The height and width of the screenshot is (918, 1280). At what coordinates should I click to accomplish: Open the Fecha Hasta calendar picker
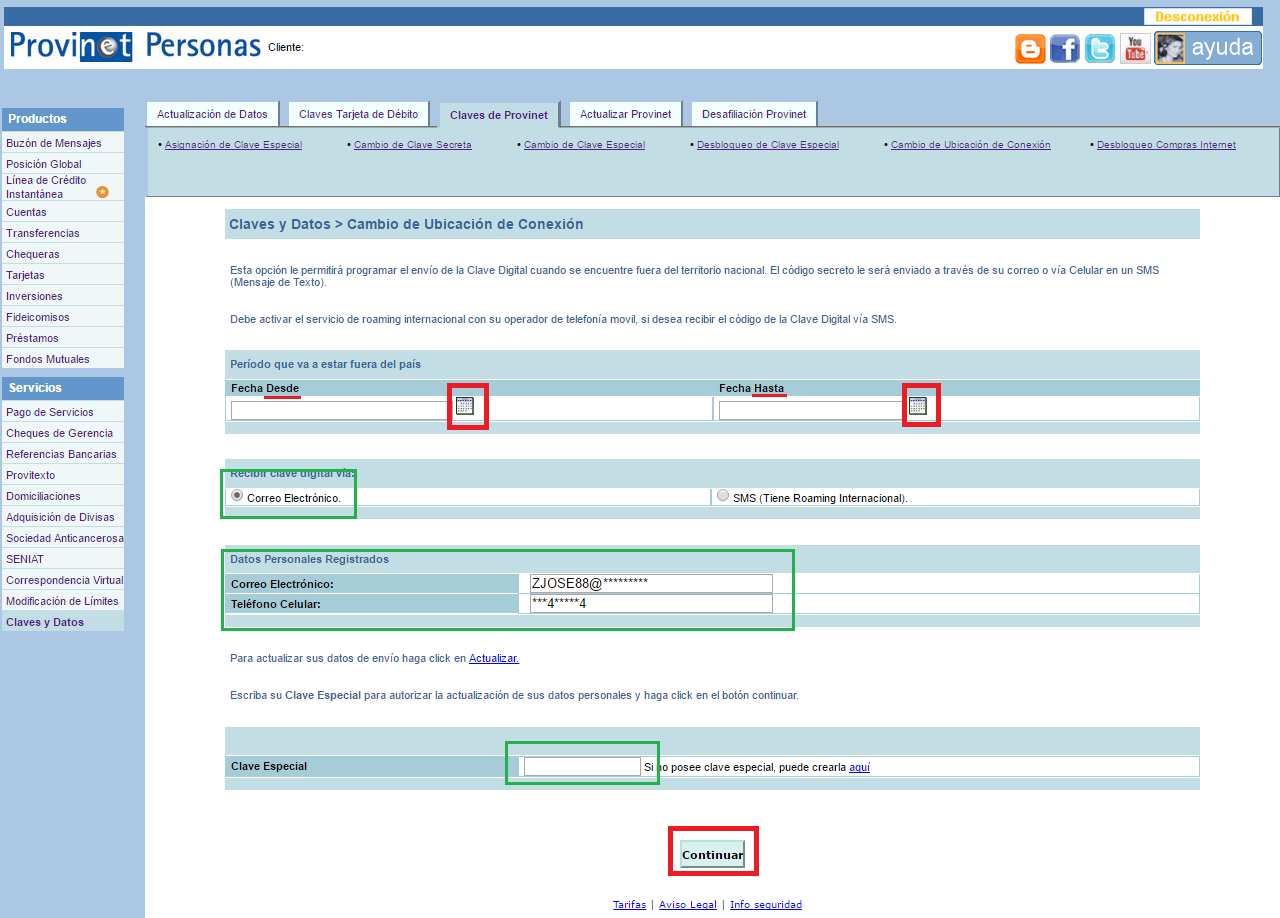click(x=918, y=406)
